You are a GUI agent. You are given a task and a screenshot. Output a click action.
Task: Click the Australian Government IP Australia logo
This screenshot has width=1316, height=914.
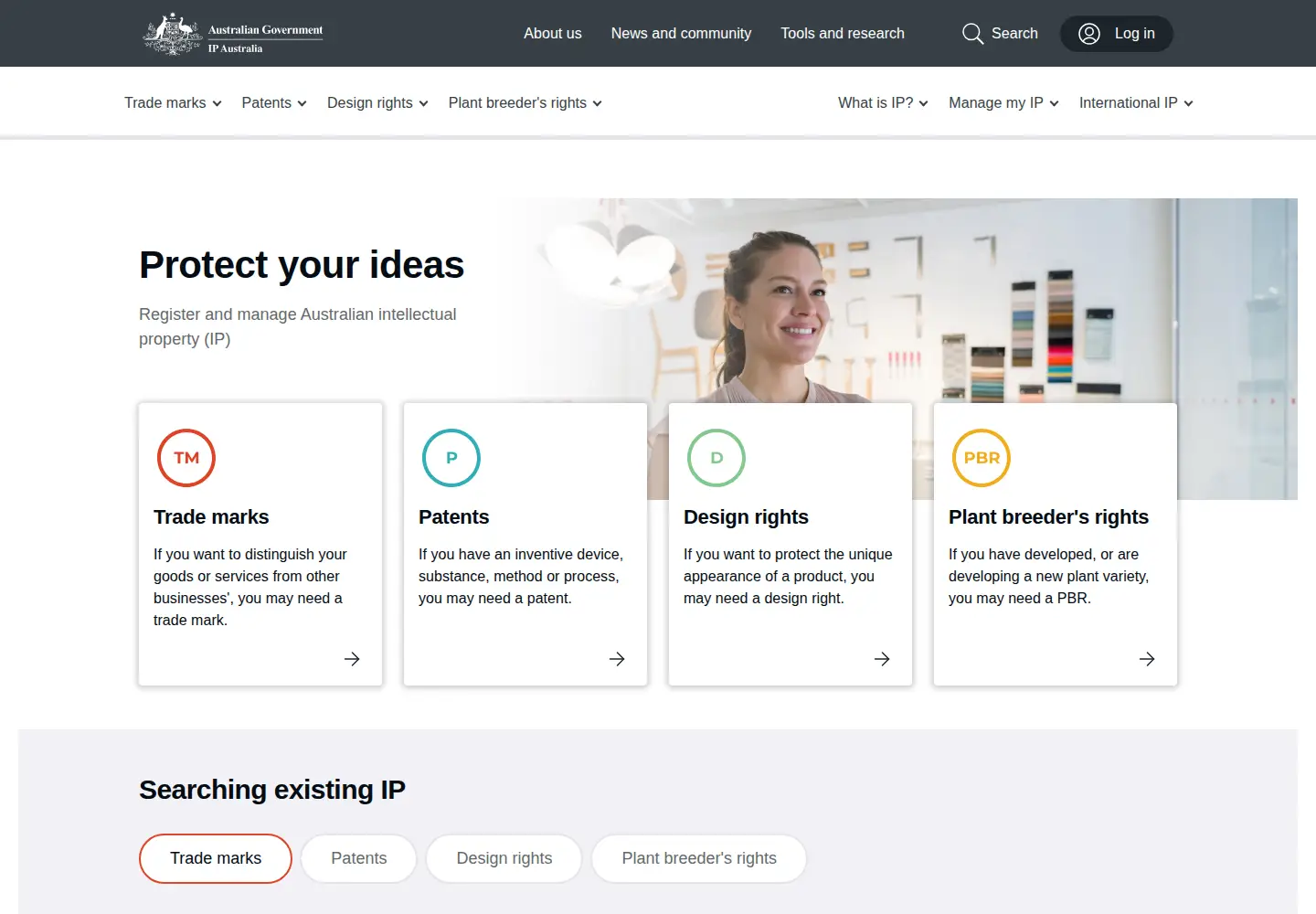pyautogui.click(x=233, y=34)
